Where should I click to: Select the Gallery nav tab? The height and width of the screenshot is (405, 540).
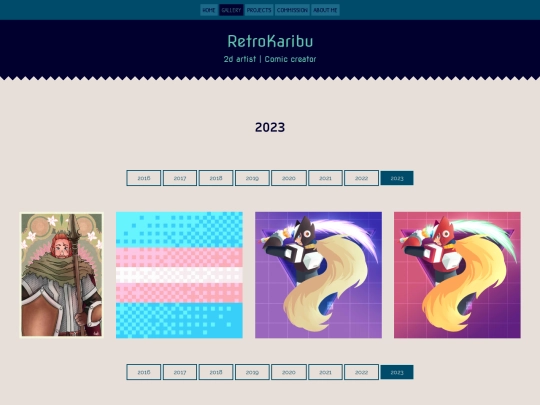tap(231, 10)
